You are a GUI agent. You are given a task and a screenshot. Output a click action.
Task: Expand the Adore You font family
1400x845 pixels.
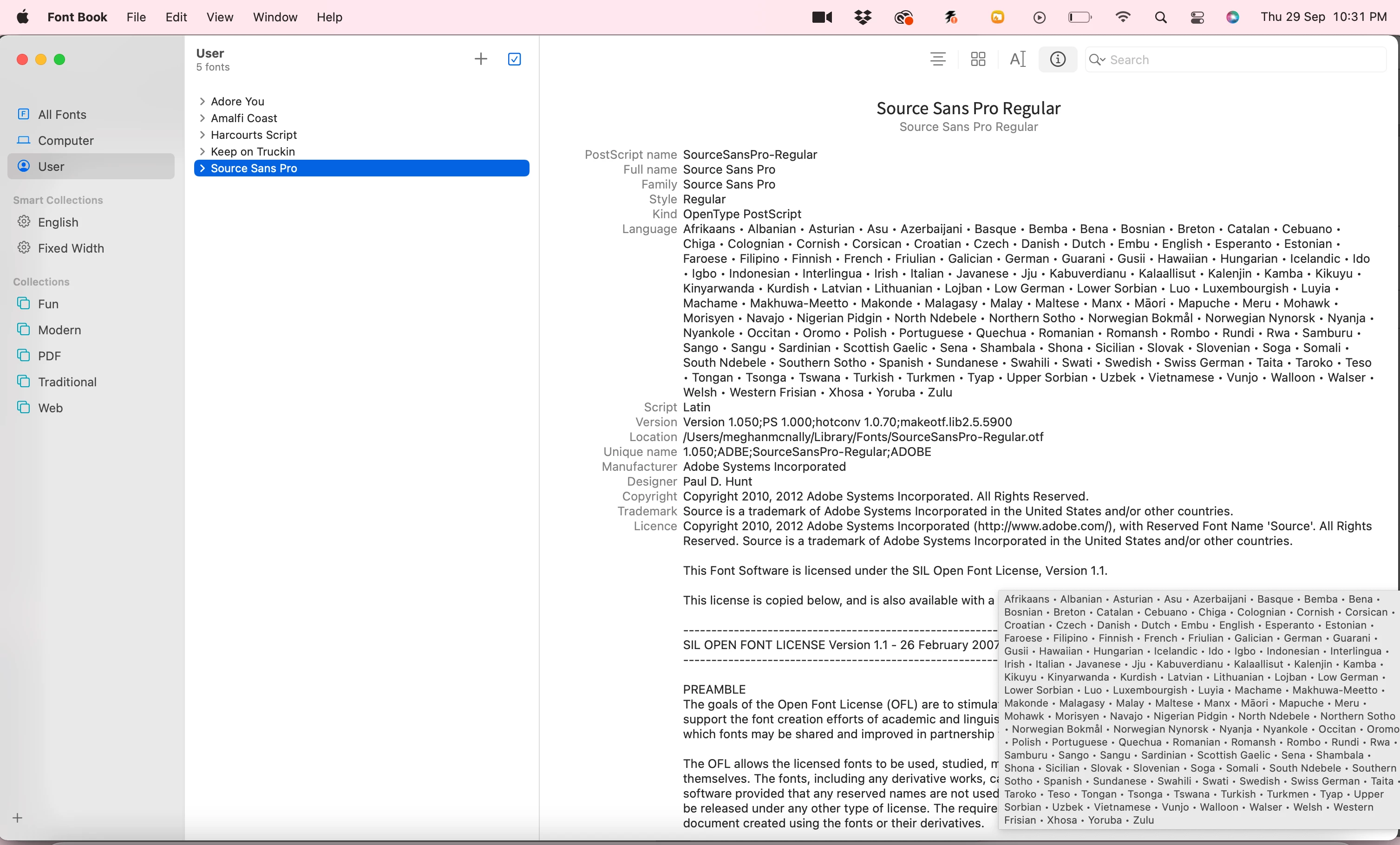[x=202, y=102]
